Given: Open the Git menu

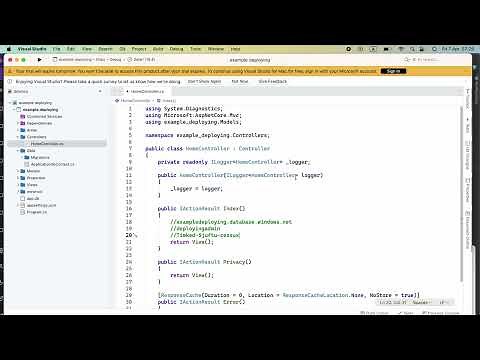Looking at the screenshot, I should pyautogui.click(x=123, y=49).
